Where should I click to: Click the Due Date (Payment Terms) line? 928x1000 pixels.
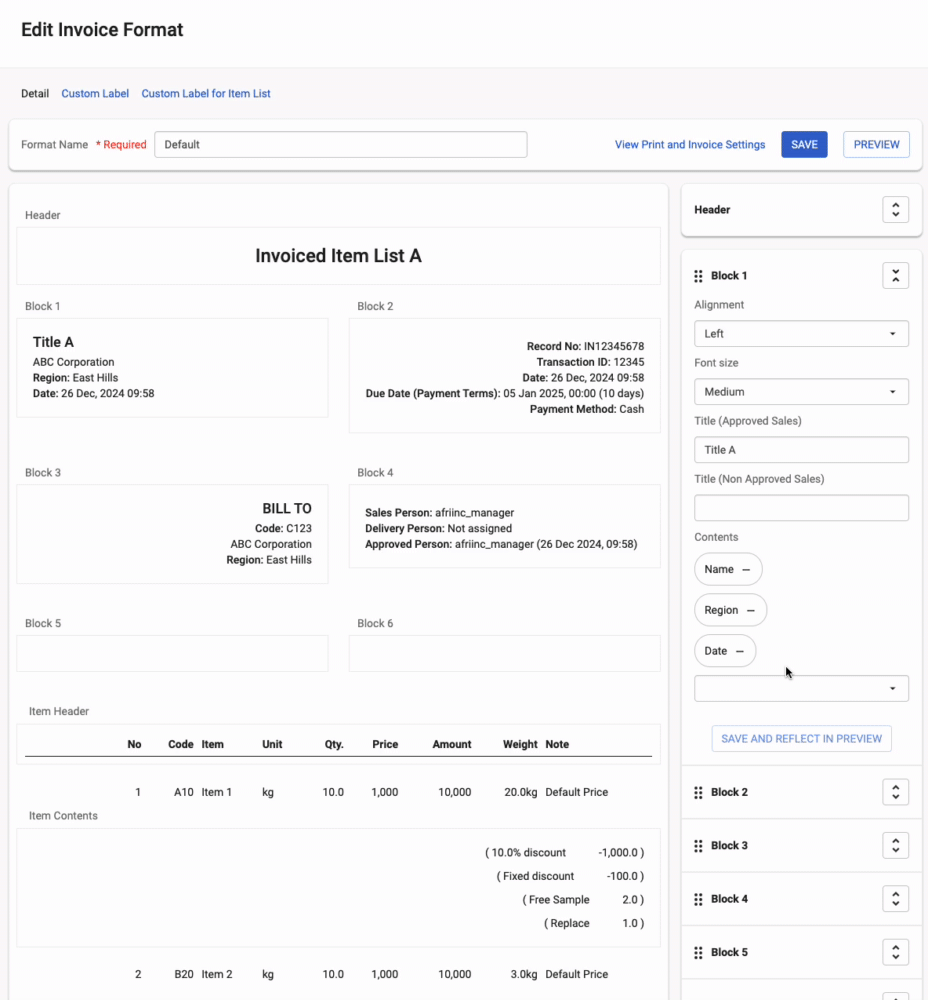click(505, 393)
